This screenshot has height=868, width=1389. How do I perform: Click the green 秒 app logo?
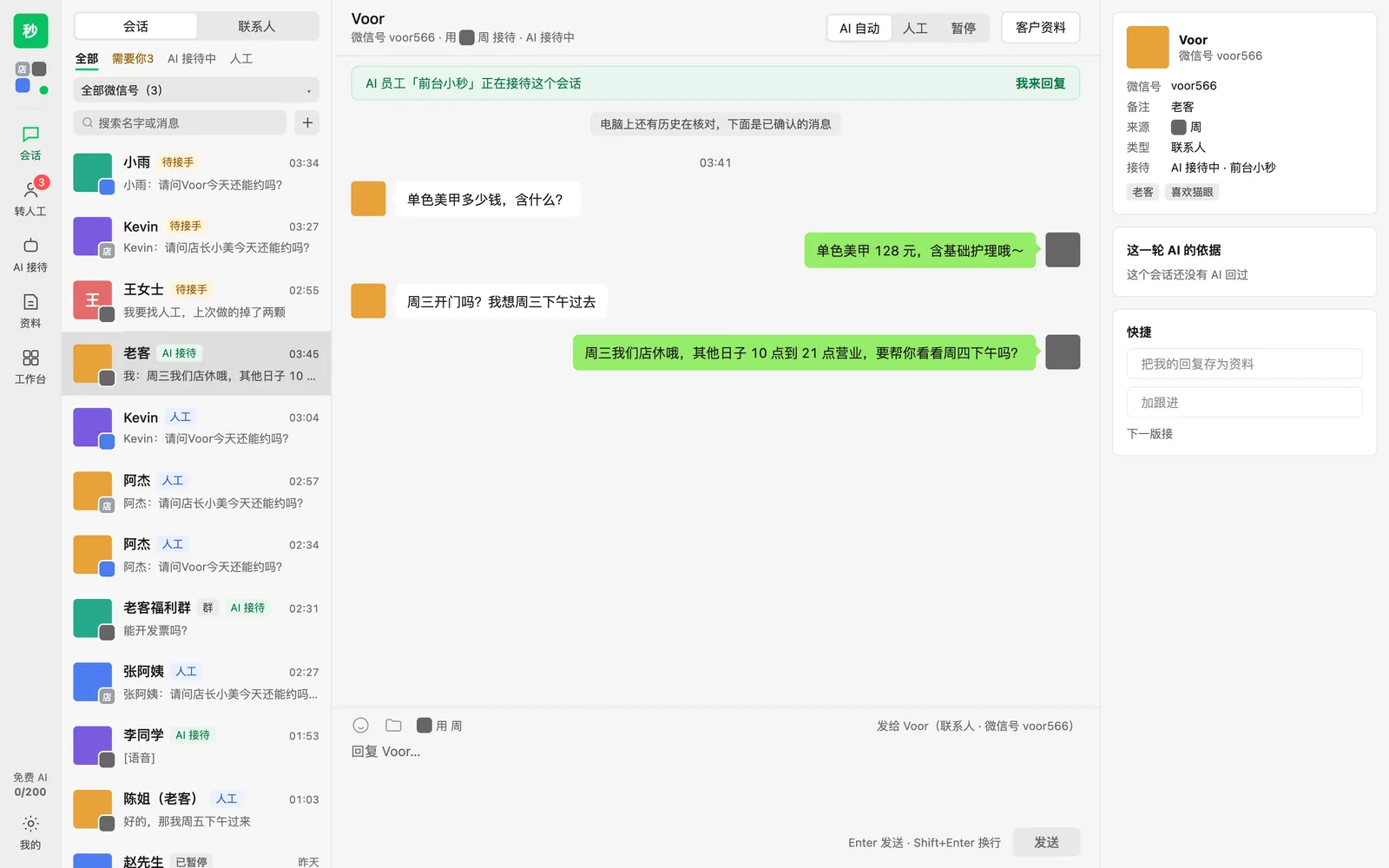tap(30, 31)
